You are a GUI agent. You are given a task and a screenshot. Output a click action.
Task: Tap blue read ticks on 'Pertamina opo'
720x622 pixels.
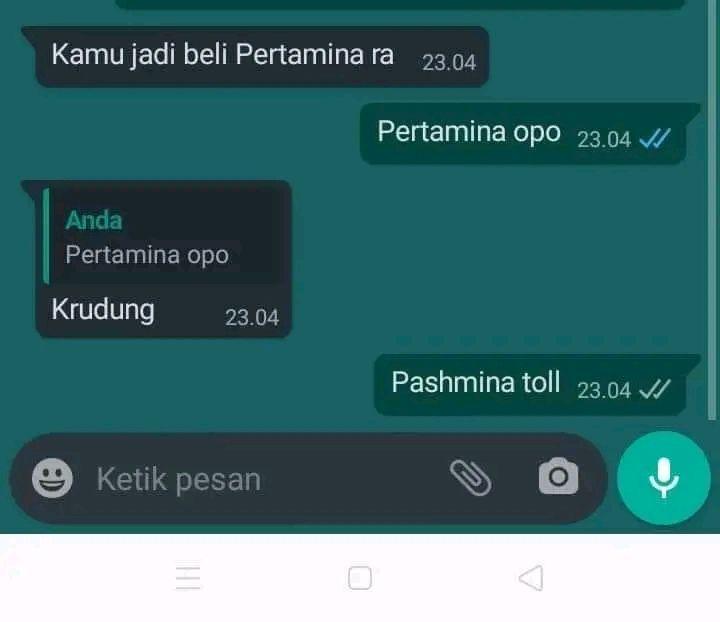[x=655, y=139]
